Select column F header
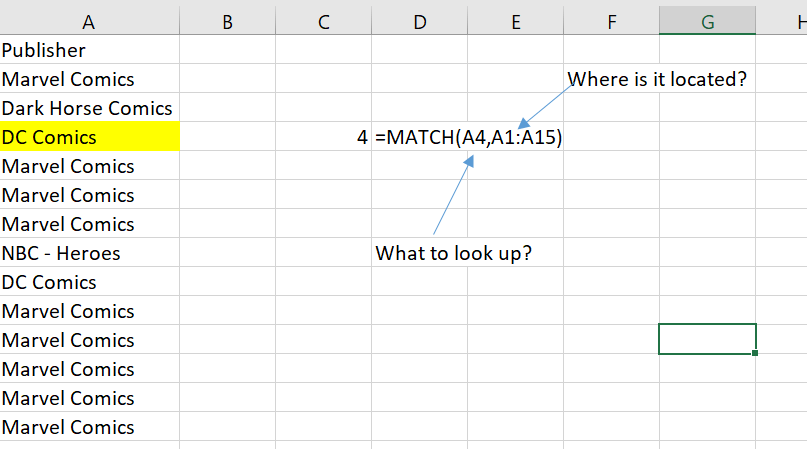Screen dimensions: 807x449 click(611, 21)
